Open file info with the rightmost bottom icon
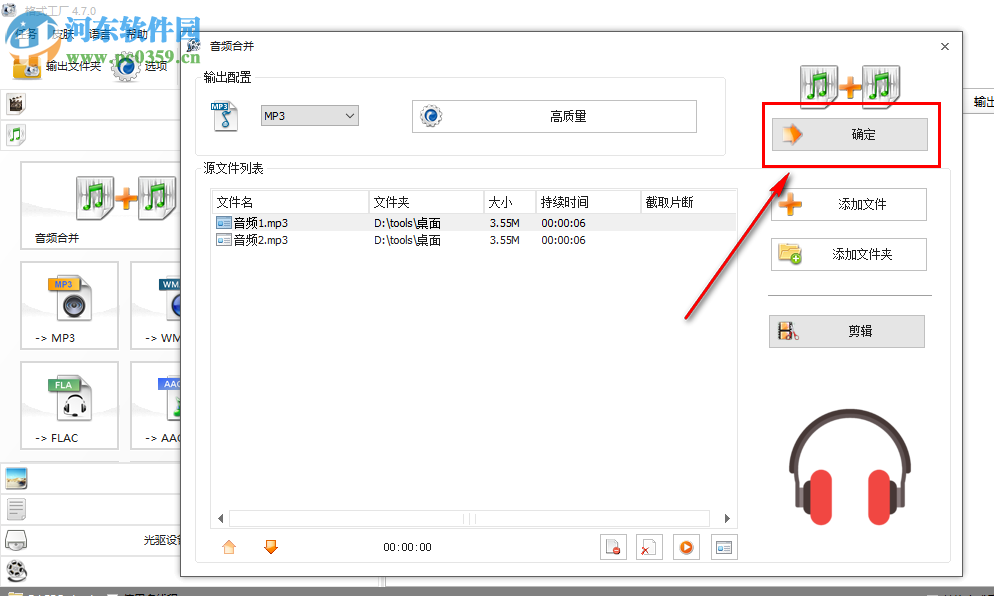The height and width of the screenshot is (596, 994). pyautogui.click(x=723, y=546)
